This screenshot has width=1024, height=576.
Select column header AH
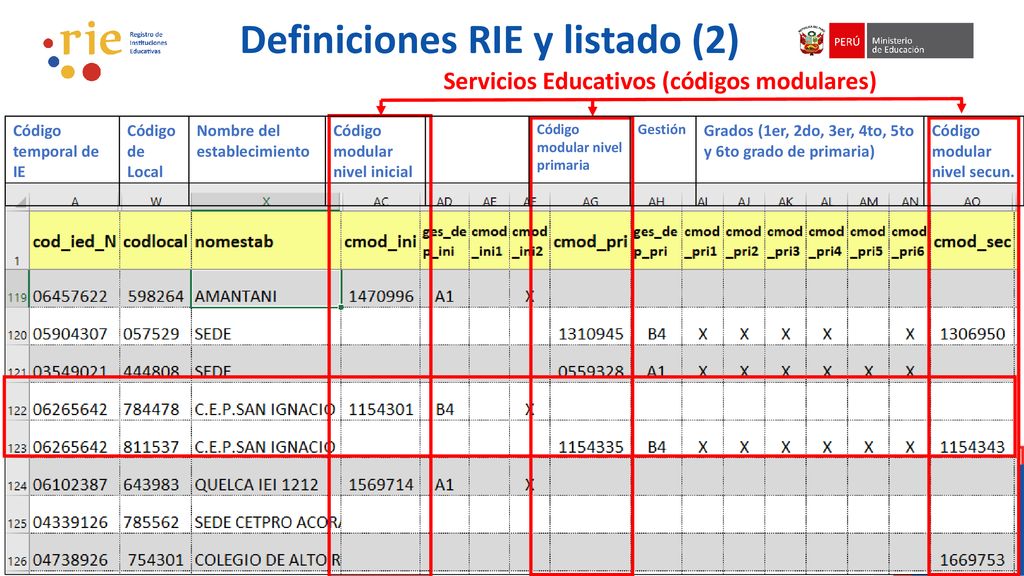pos(656,200)
